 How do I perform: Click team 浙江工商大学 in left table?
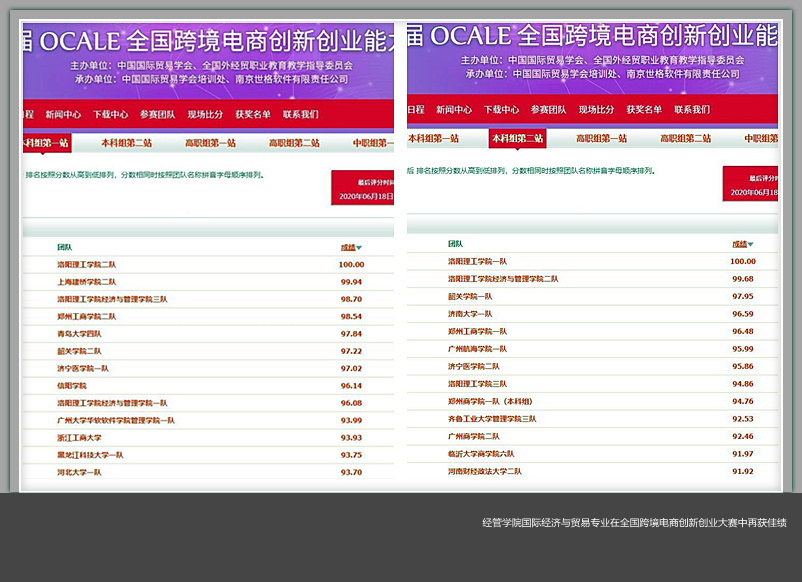pos(79,437)
